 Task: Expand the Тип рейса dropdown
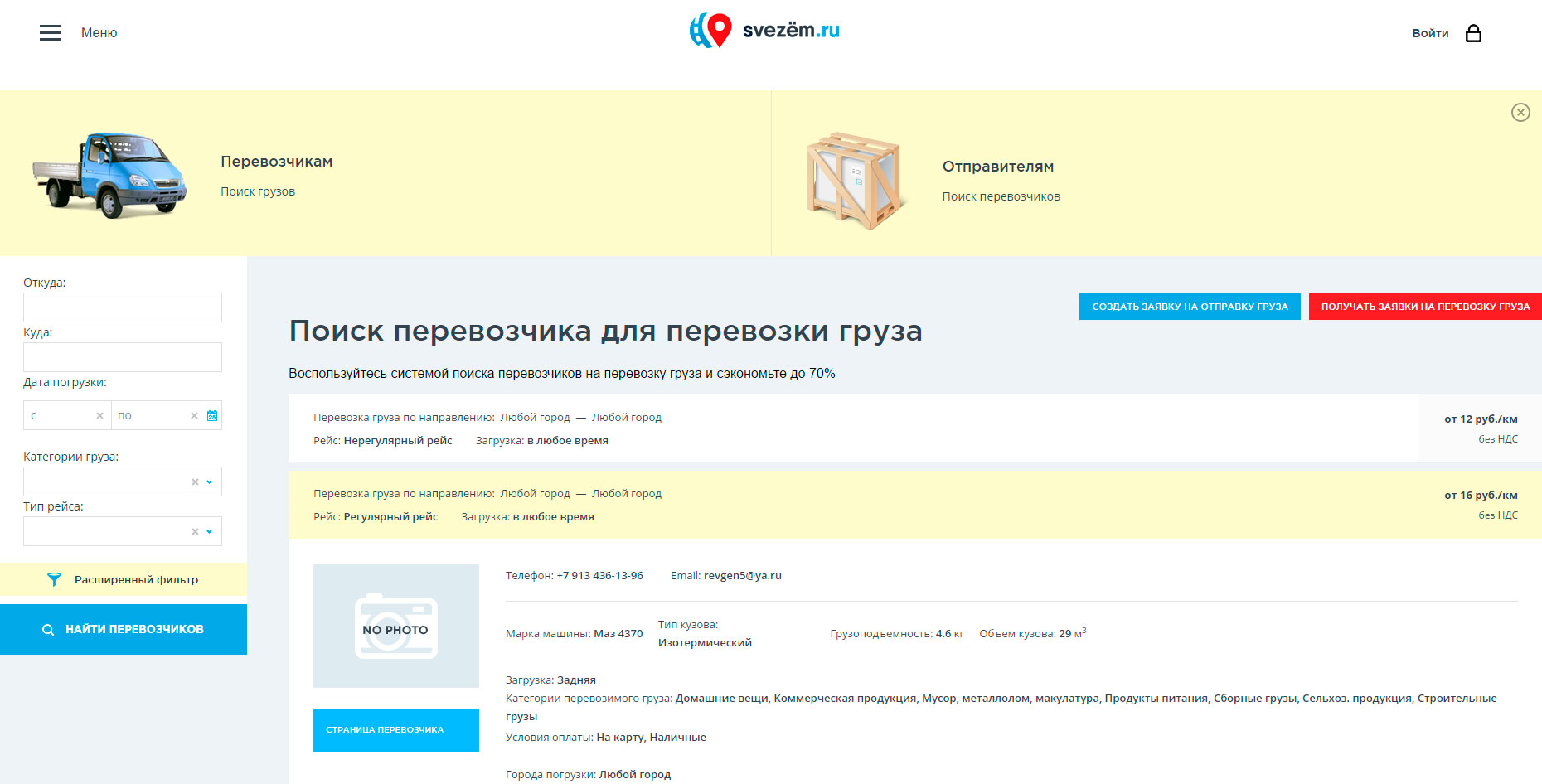[x=210, y=531]
